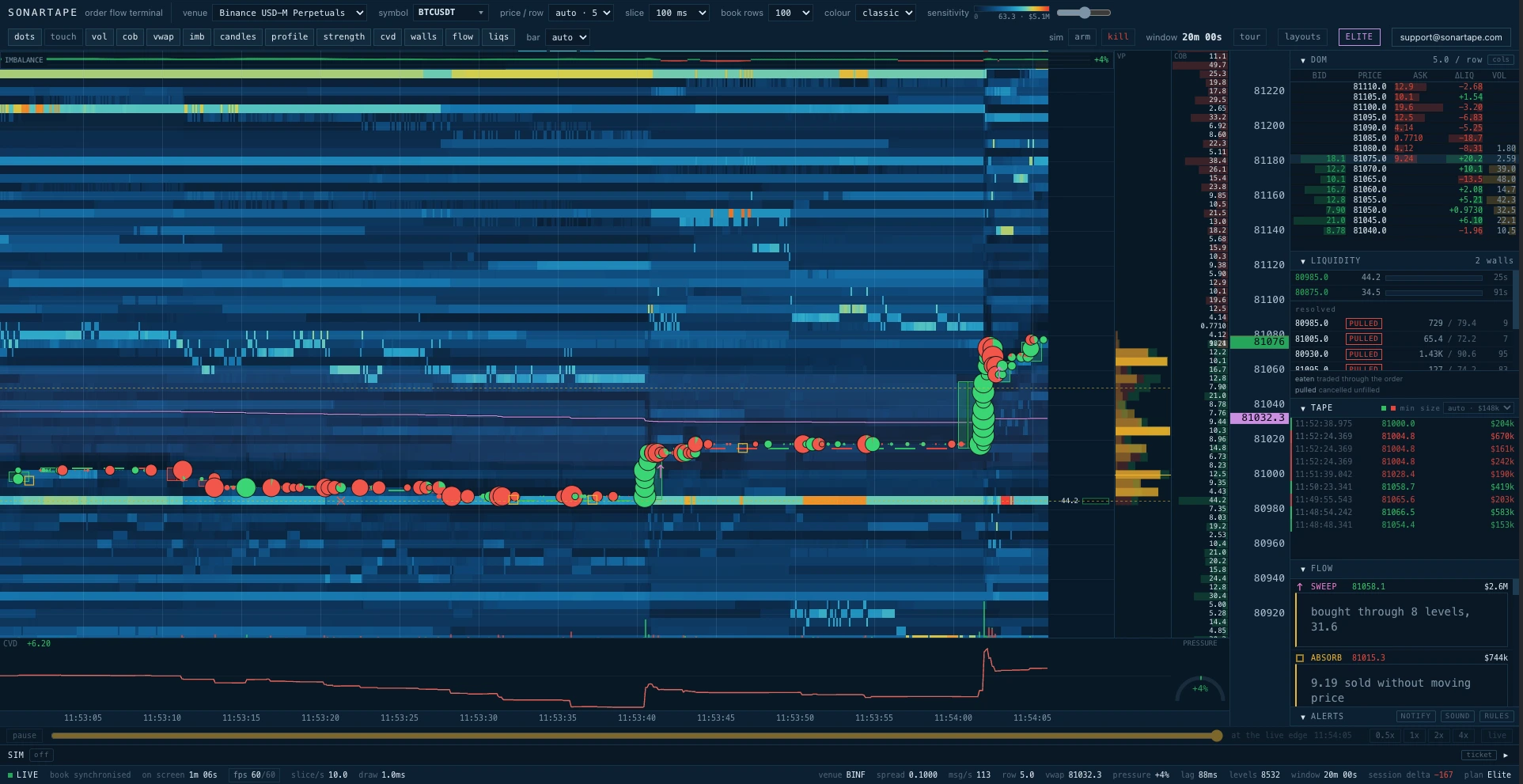Viewport: 1523px width, 784px height.
Task: Click the playback timeline slider handle
Action: [x=1217, y=736]
